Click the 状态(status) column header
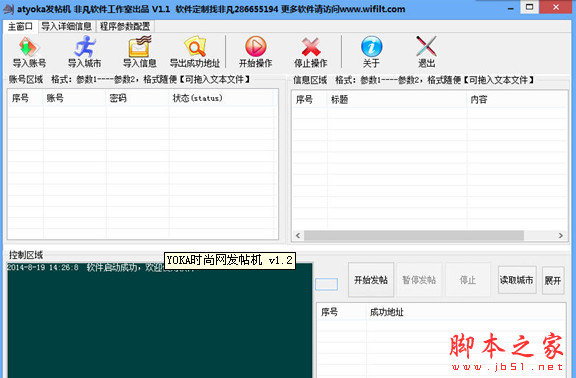Image resolution: width=576 pixels, height=378 pixels. 221,98
